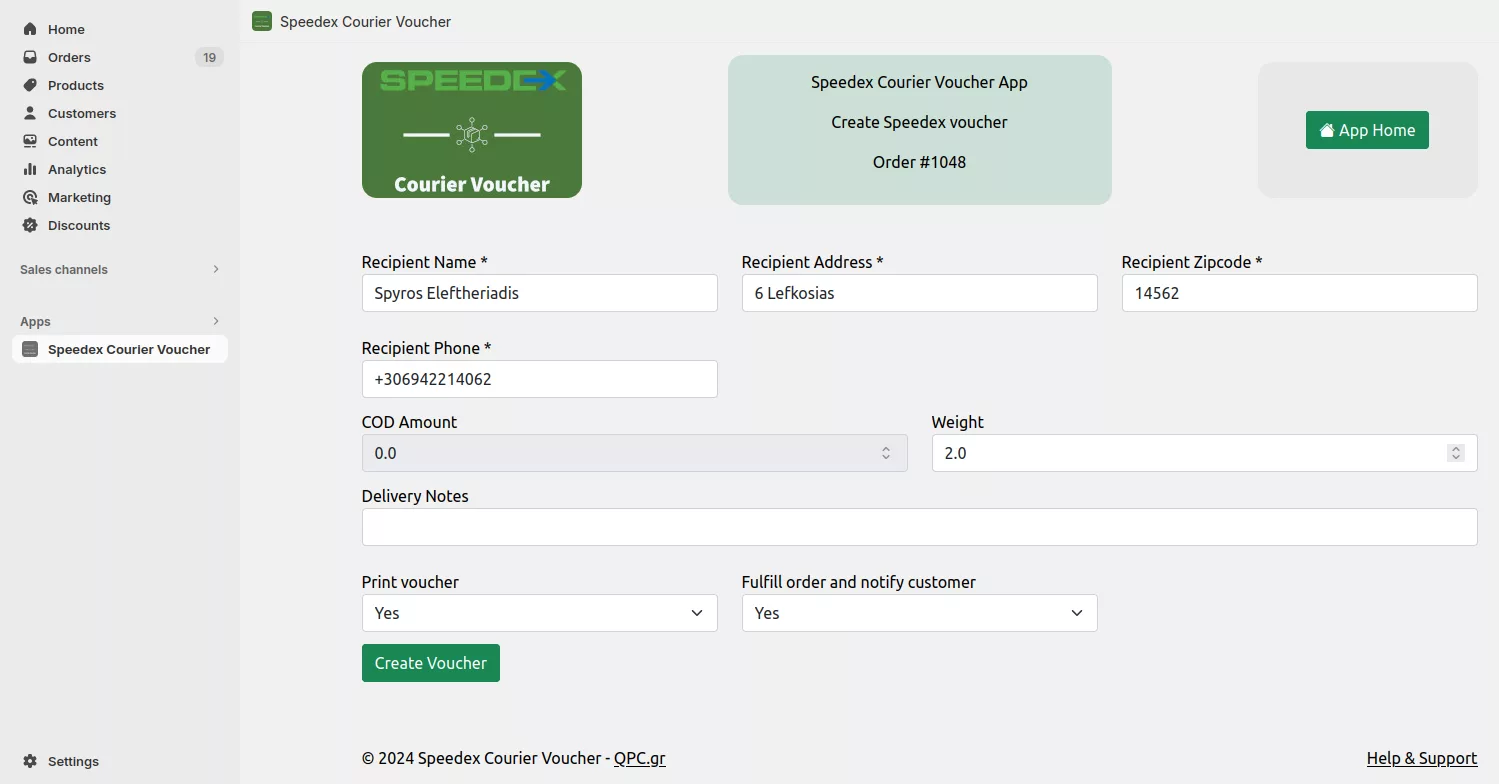
Task: Click the Speedex Courier Voucher logo
Action: click(472, 130)
